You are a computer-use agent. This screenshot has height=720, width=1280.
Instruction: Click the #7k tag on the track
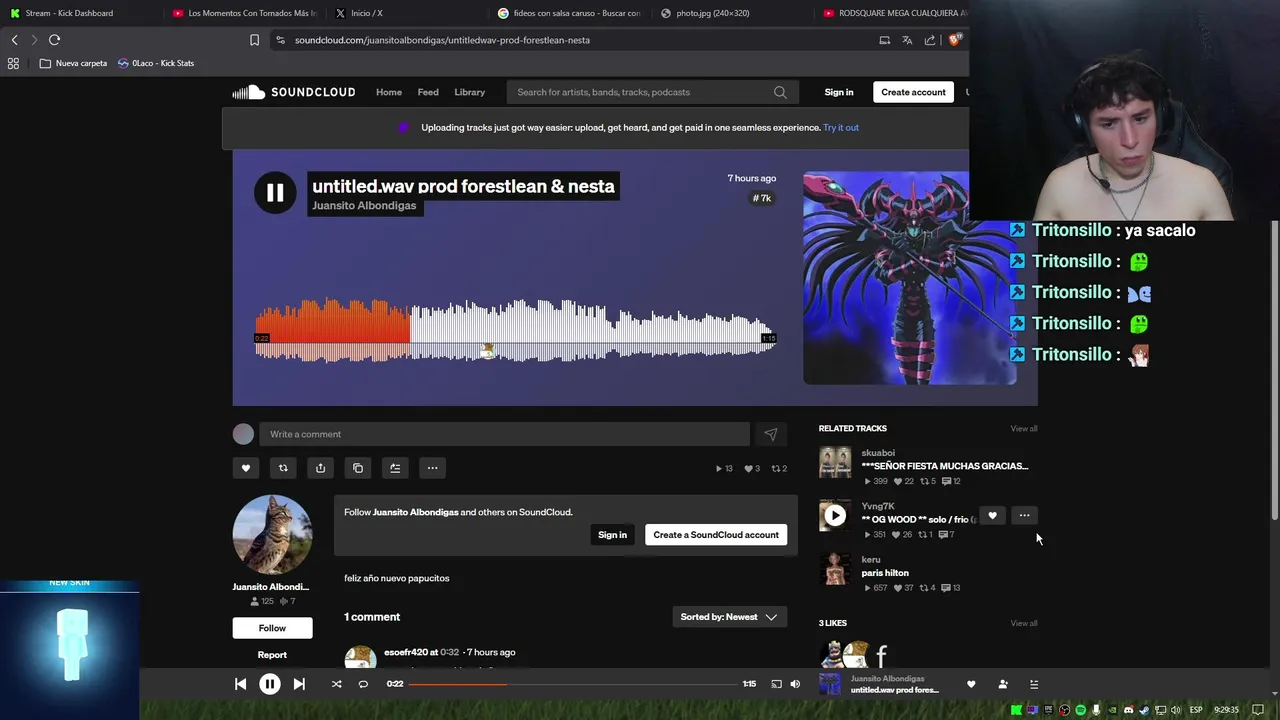[762, 198]
